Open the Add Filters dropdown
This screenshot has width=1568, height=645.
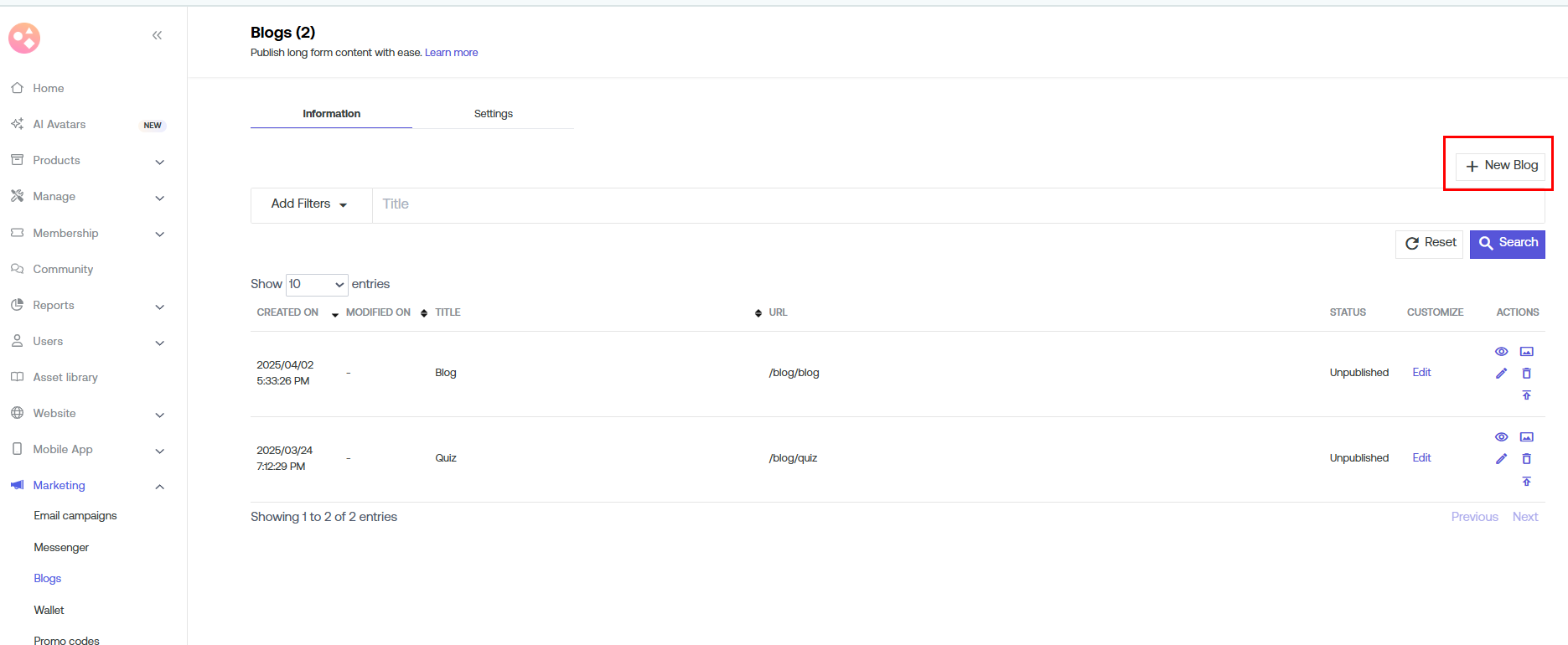pyautogui.click(x=309, y=204)
